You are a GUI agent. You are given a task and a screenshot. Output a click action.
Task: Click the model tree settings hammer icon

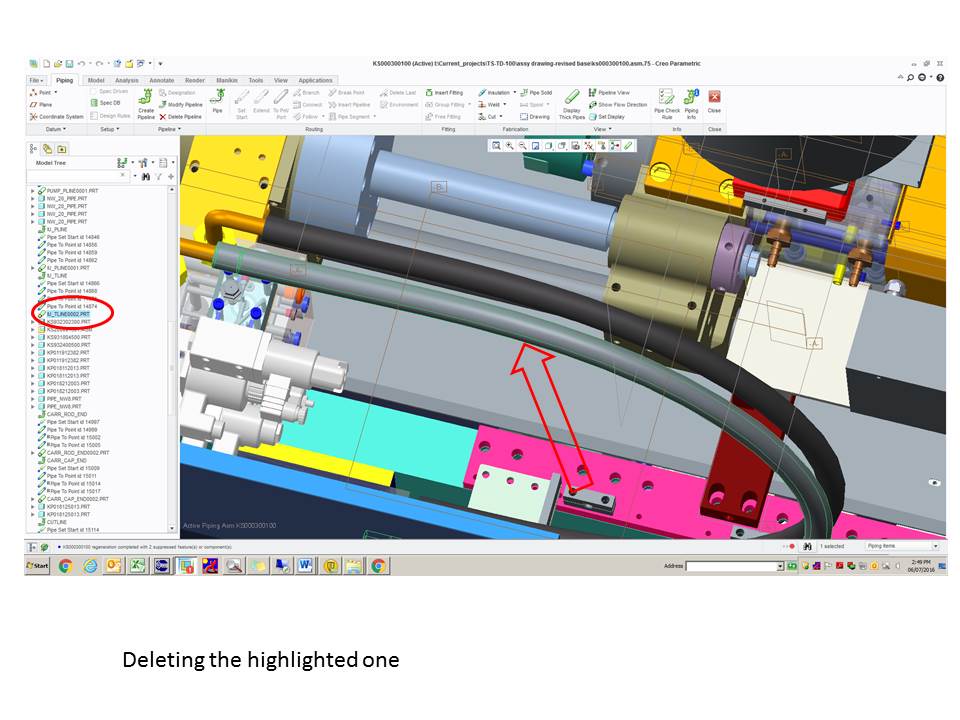click(143, 163)
